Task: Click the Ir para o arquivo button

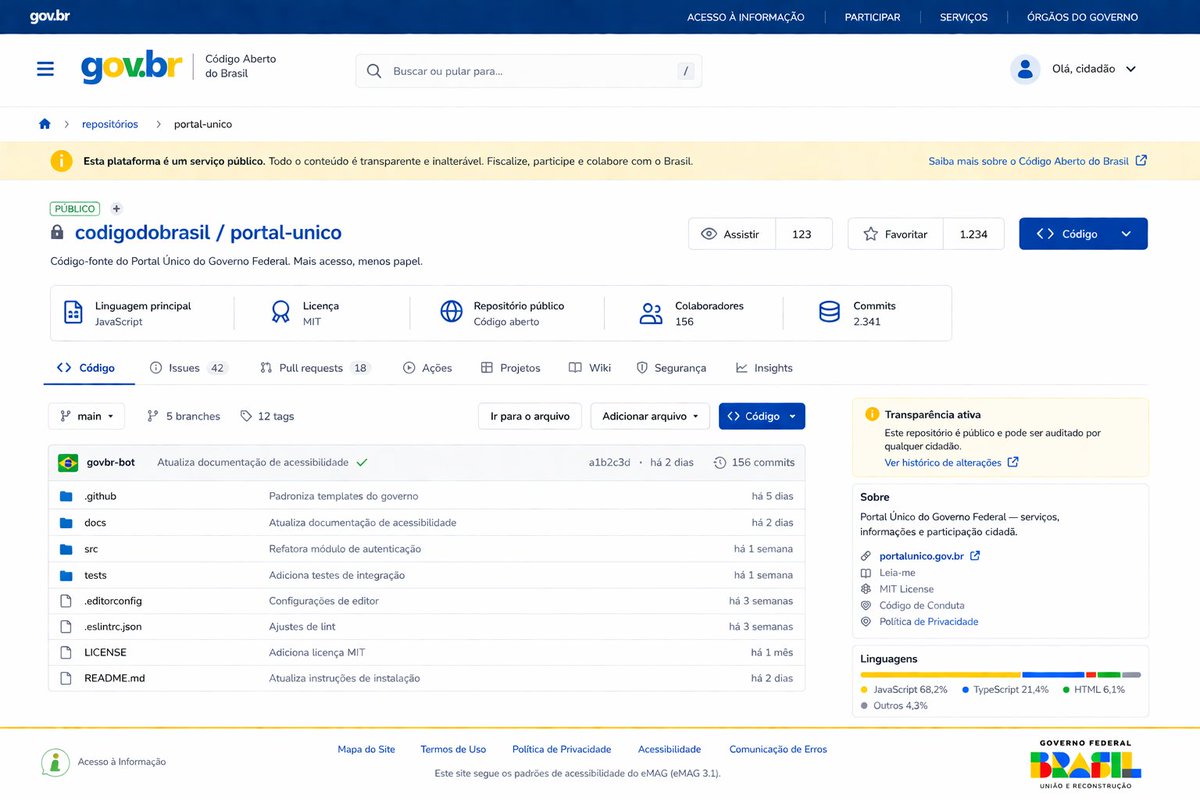Action: (x=530, y=416)
